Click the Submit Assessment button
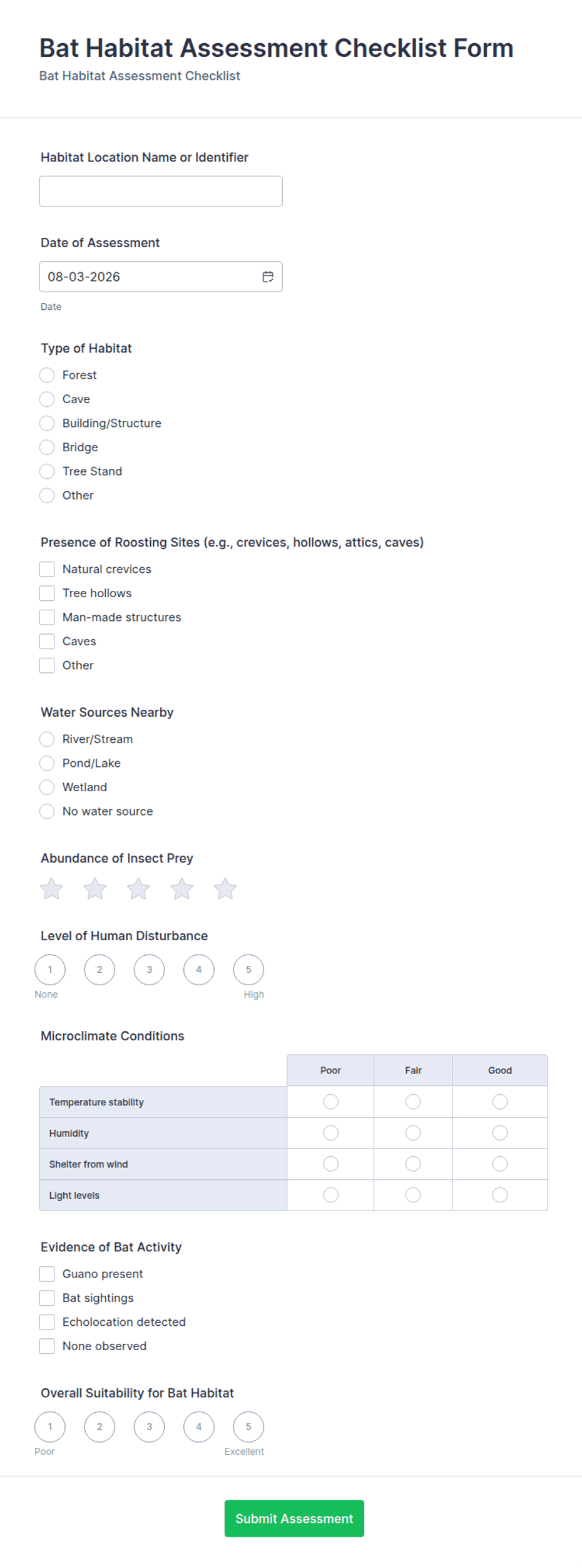 pos(294,1519)
